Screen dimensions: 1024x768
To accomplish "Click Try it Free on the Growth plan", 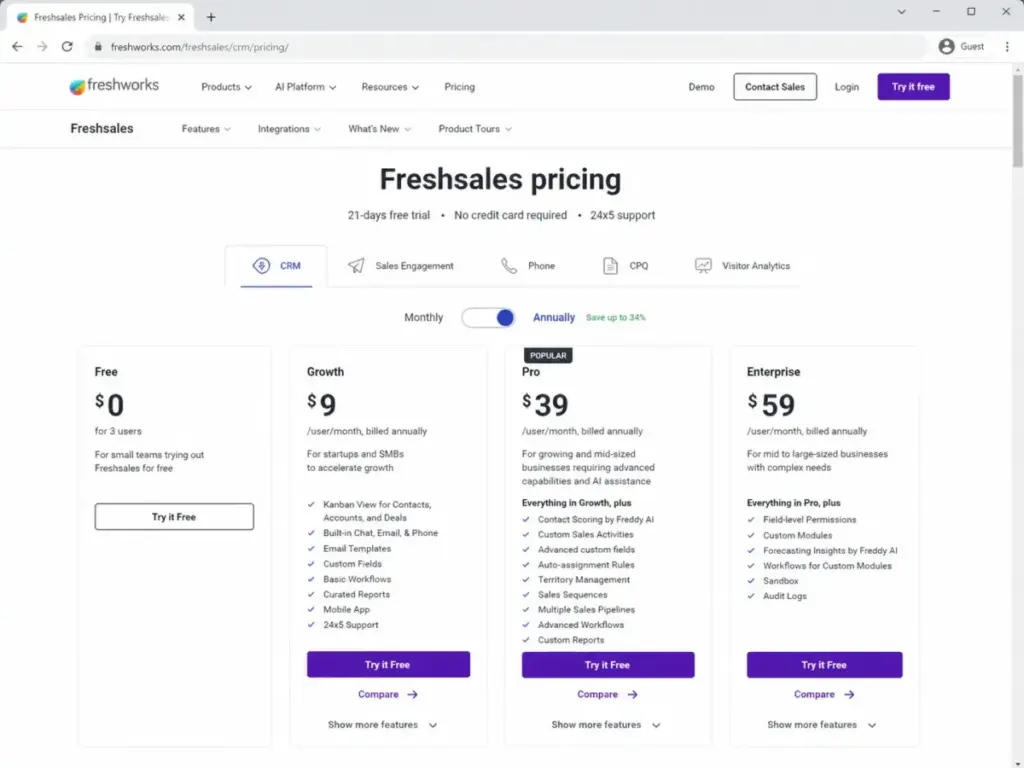I will pos(388,665).
